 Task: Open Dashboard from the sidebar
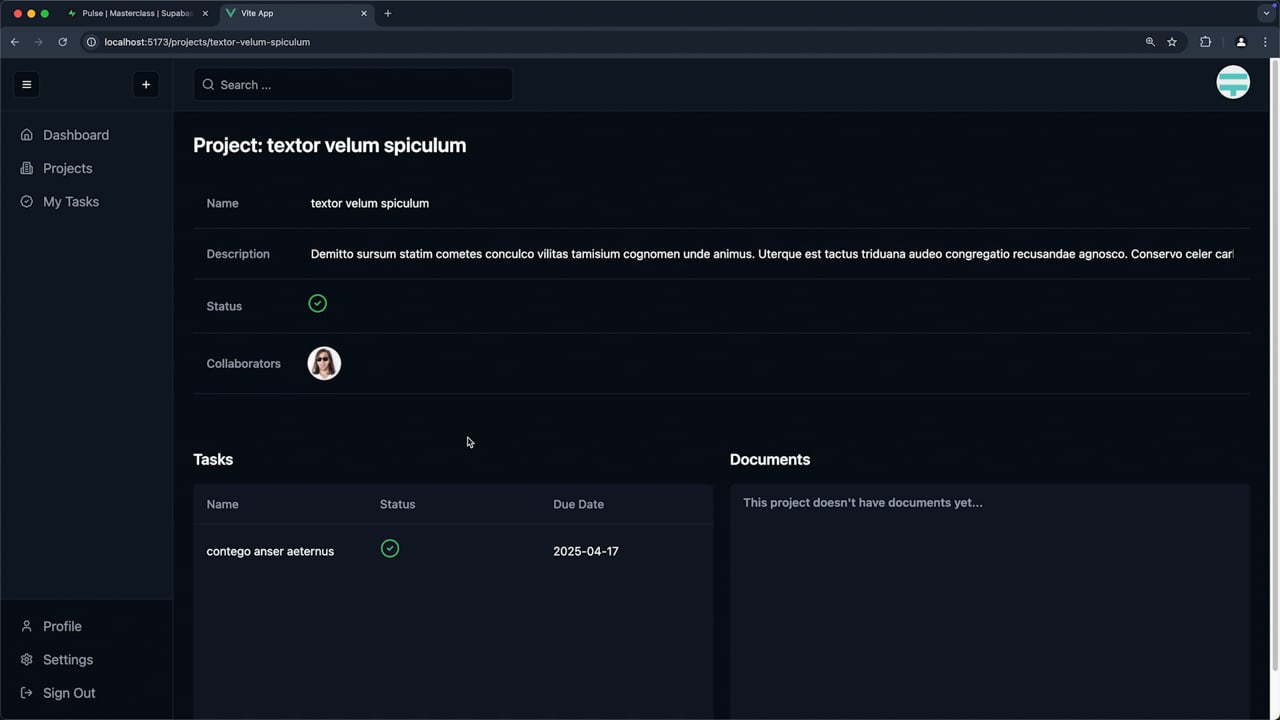(x=76, y=135)
